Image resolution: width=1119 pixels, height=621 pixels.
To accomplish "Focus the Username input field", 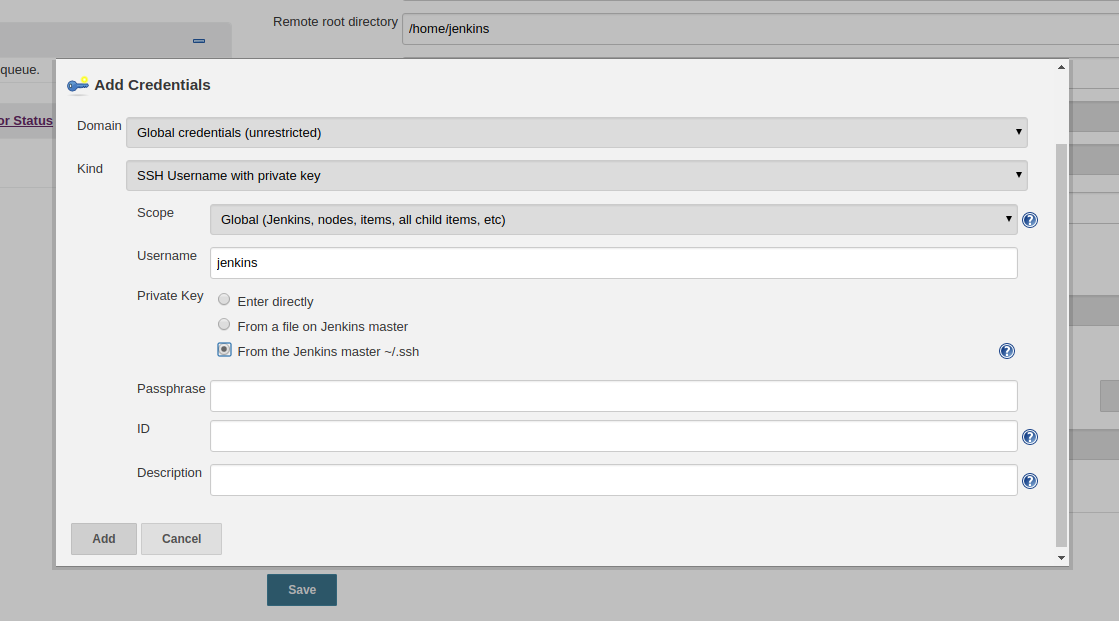I will [614, 263].
